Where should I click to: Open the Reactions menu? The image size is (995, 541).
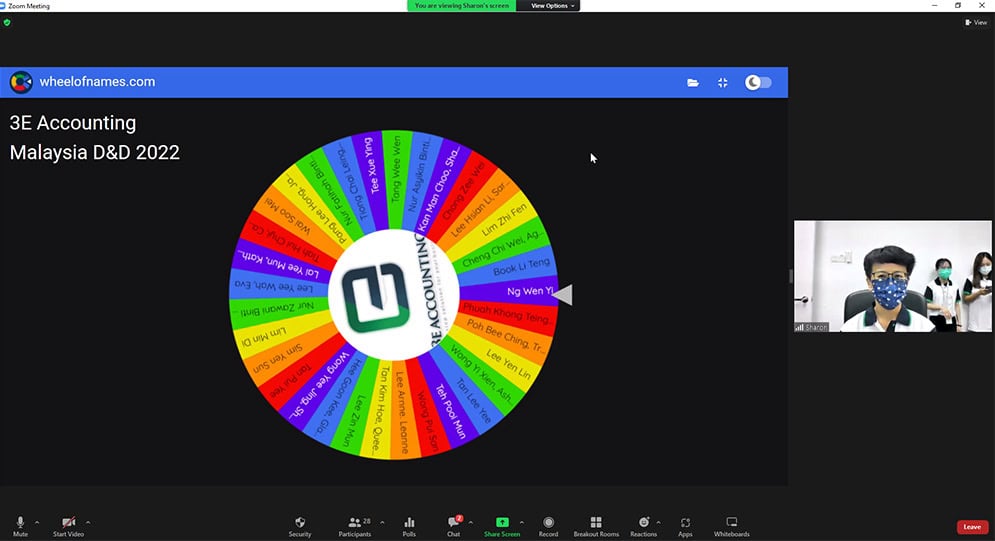[x=643, y=526]
